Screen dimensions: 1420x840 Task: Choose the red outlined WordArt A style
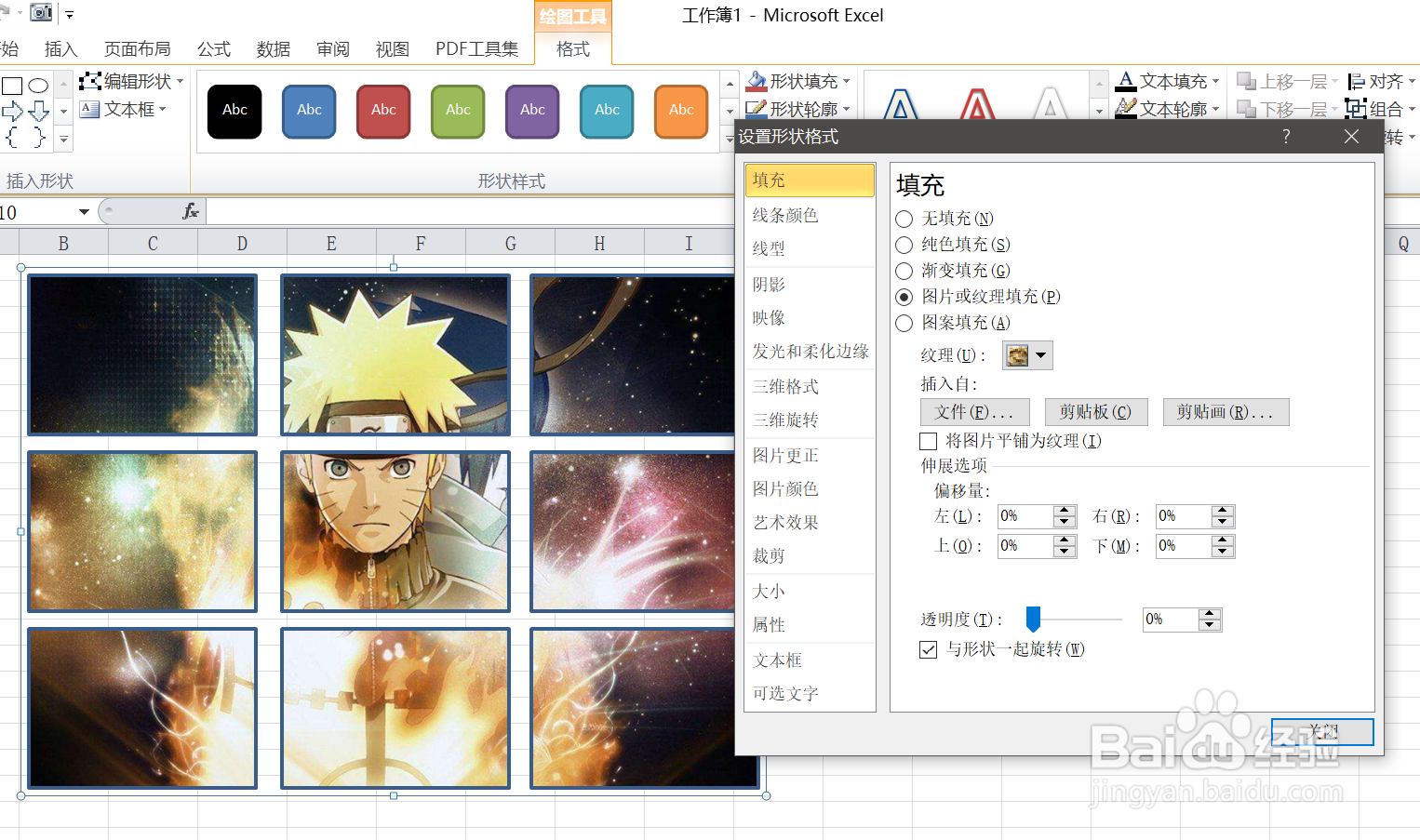(x=976, y=104)
